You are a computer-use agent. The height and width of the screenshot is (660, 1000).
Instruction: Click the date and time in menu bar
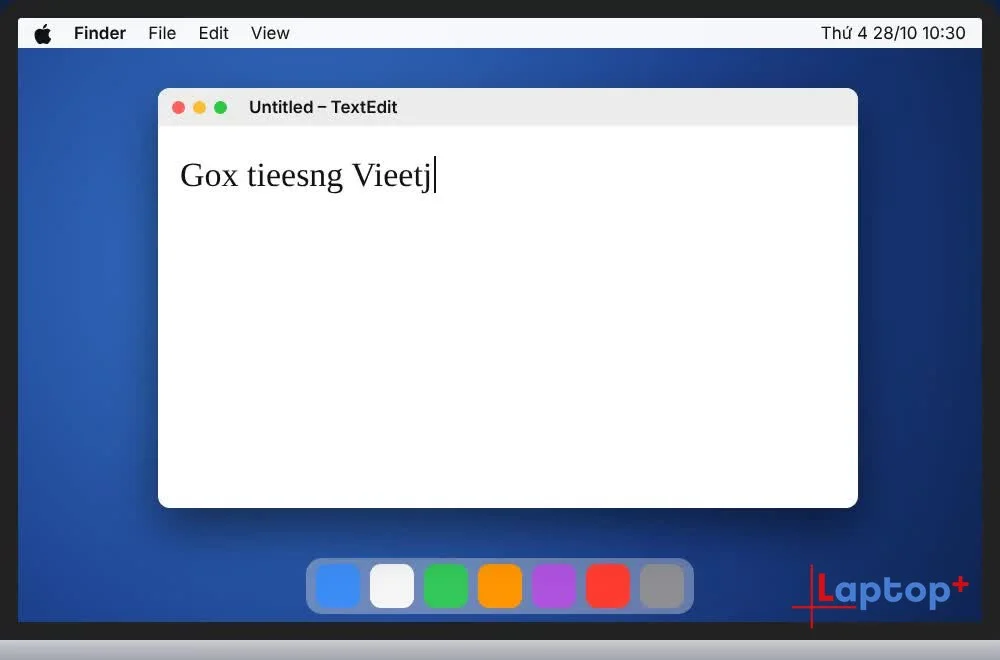tap(893, 33)
